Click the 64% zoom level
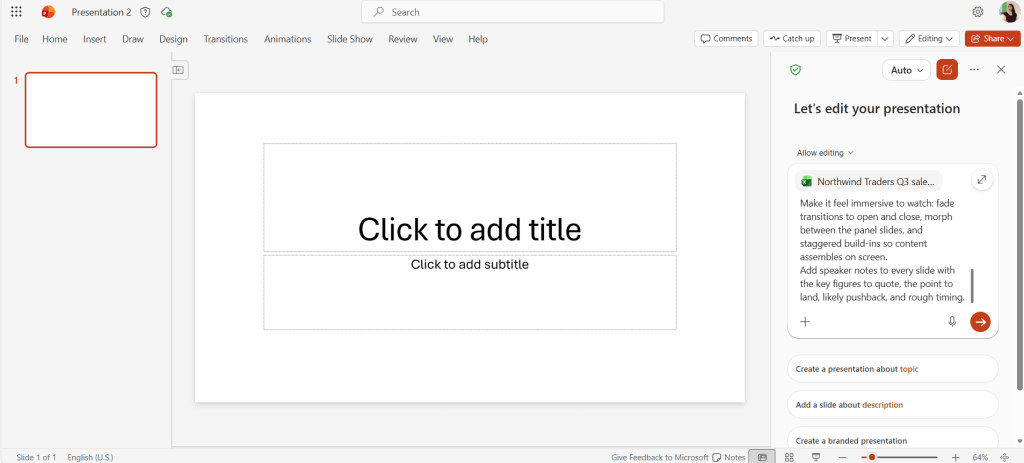Viewport: 1024px width, 463px height. tap(980, 457)
